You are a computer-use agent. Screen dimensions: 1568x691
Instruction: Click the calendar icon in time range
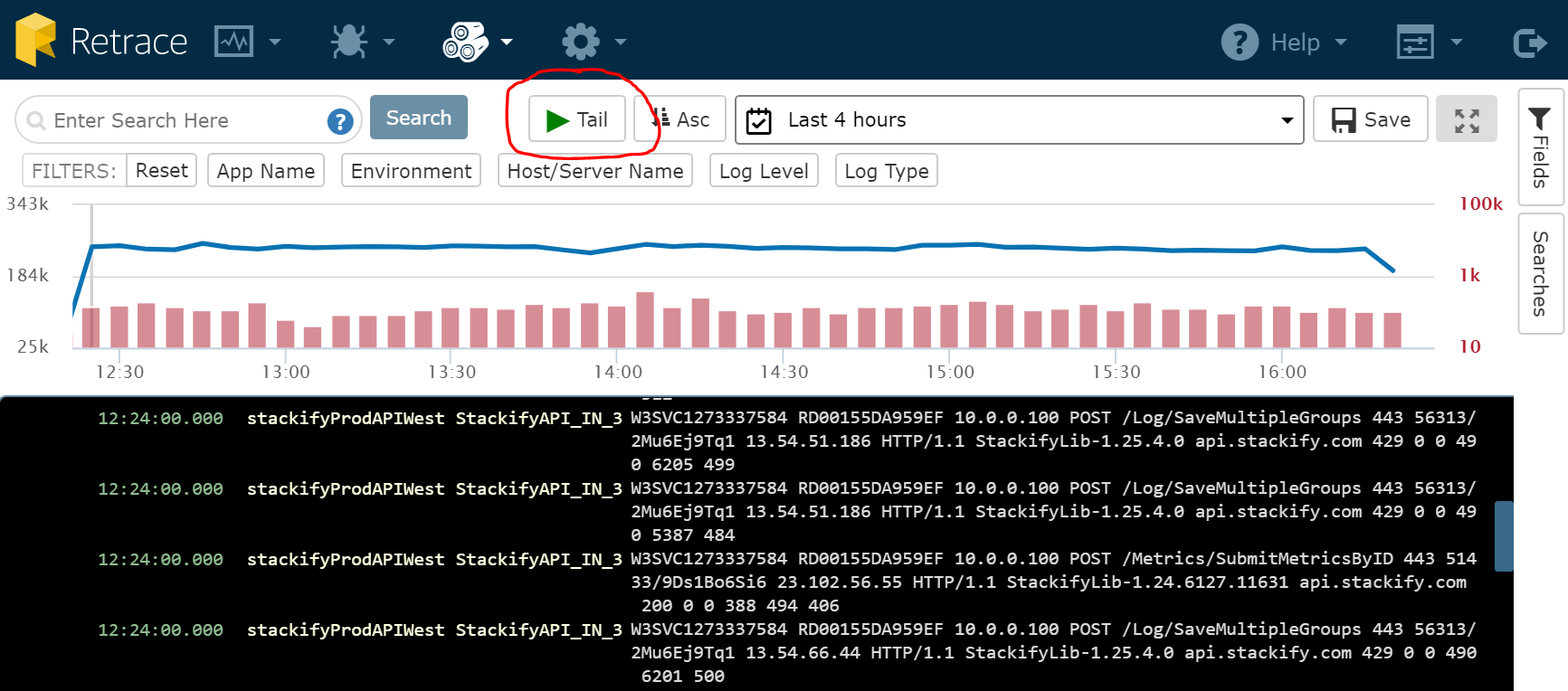tap(759, 120)
